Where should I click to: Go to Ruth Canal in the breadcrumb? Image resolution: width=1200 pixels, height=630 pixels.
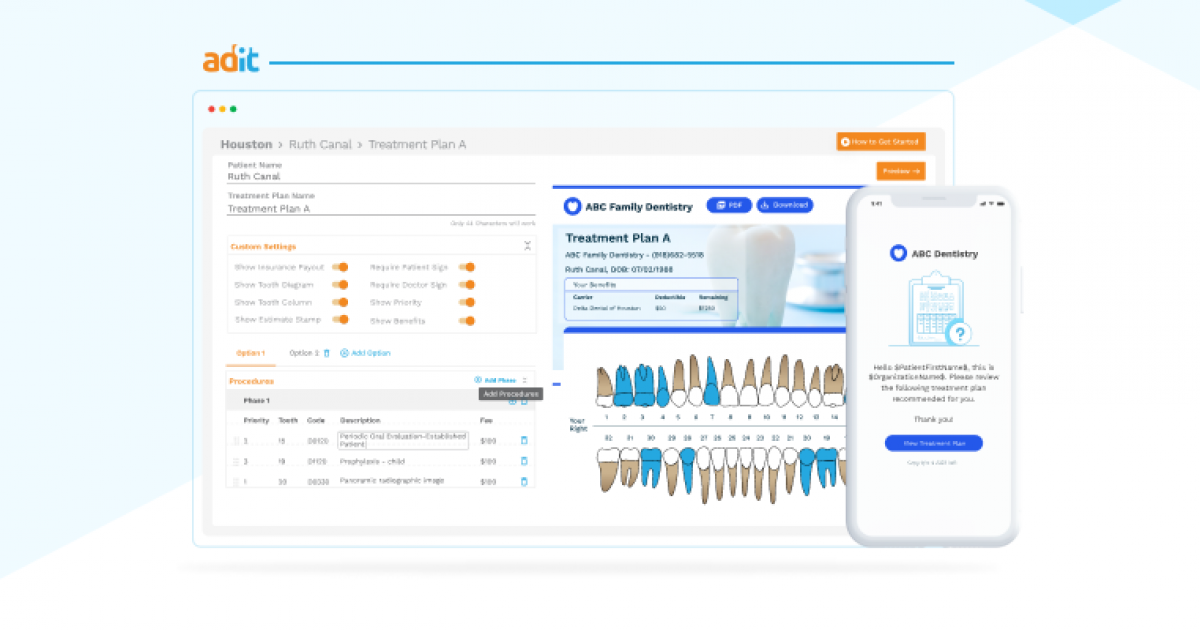click(x=320, y=144)
